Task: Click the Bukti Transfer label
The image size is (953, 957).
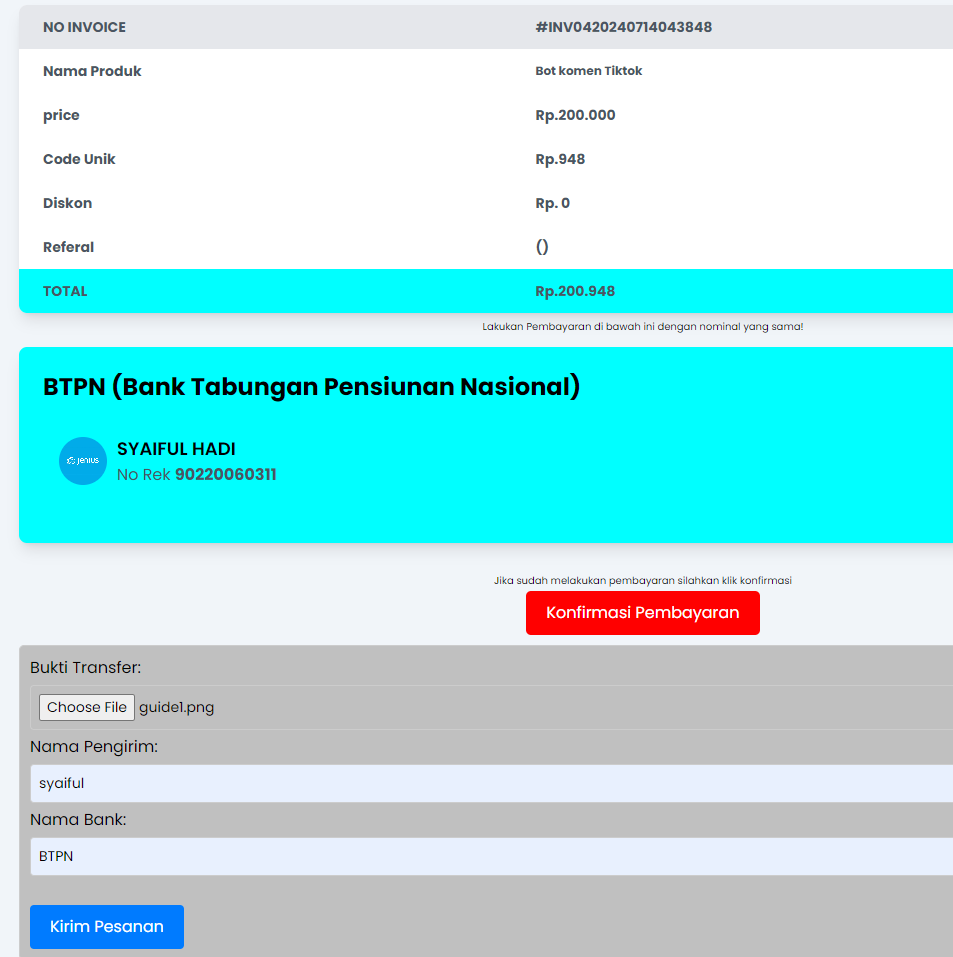Action: click(85, 668)
